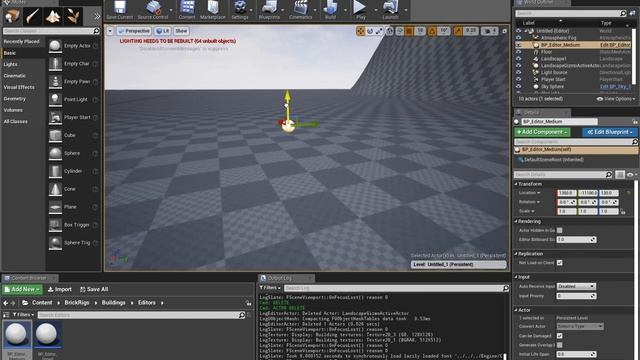This screenshot has height=360, width=640.
Task: Toggle Generate Overlap Events checkbox
Action: click(560, 345)
